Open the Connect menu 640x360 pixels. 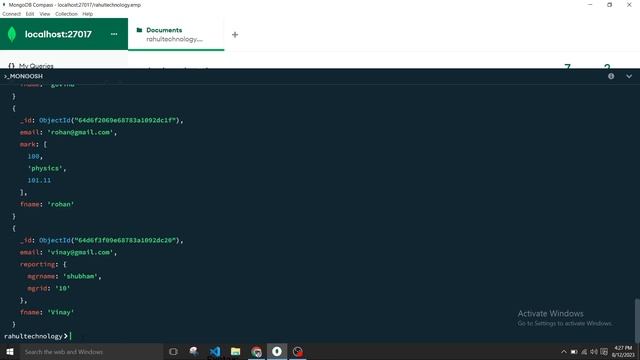click(11, 14)
